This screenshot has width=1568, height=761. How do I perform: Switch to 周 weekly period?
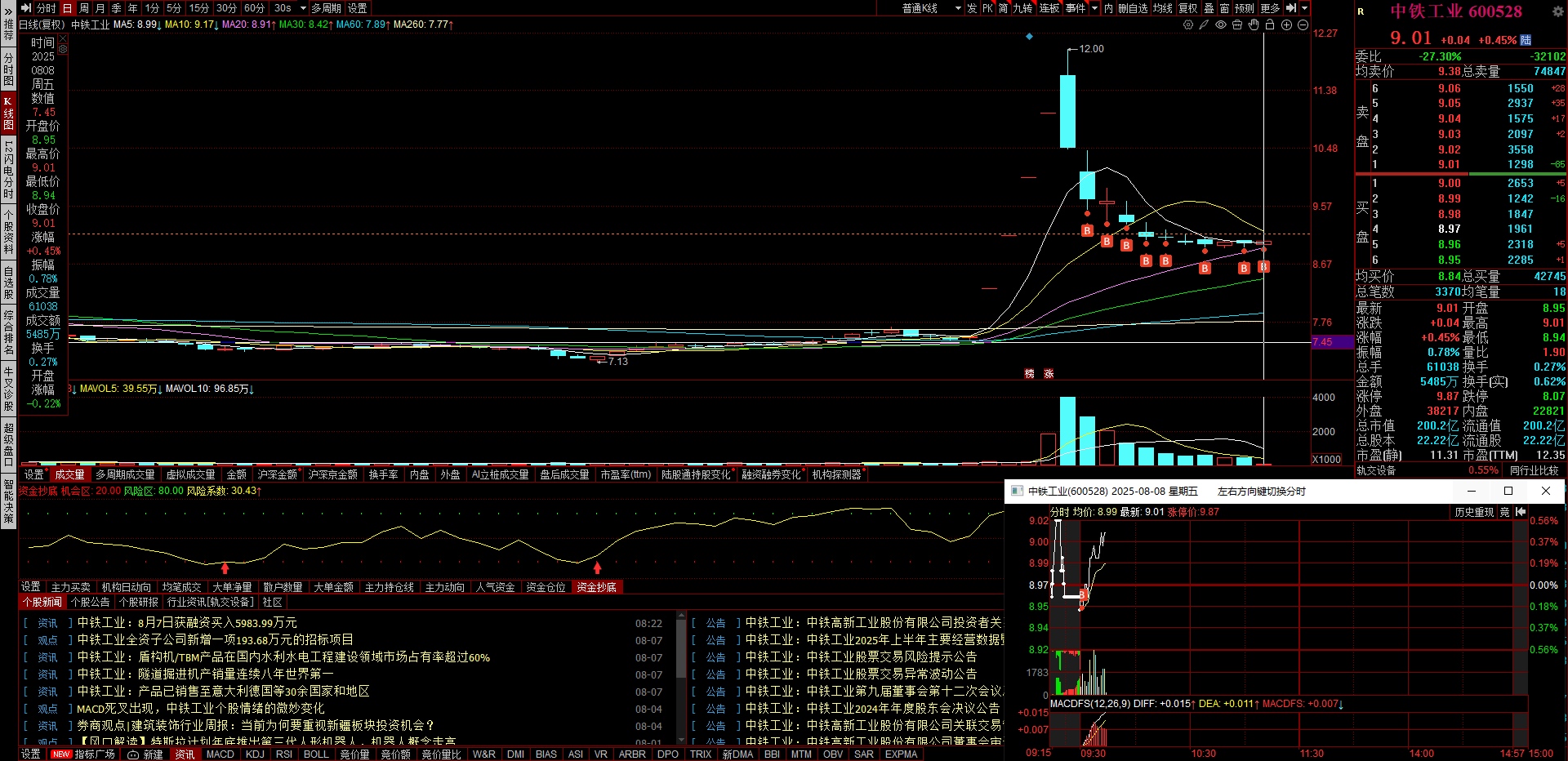(83, 8)
